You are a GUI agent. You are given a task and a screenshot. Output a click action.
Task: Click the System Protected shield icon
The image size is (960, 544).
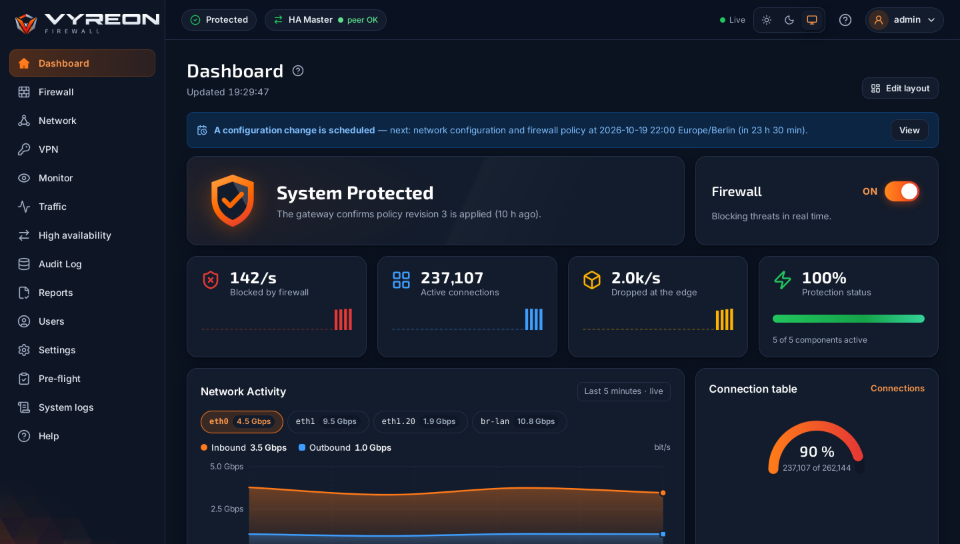pos(233,201)
